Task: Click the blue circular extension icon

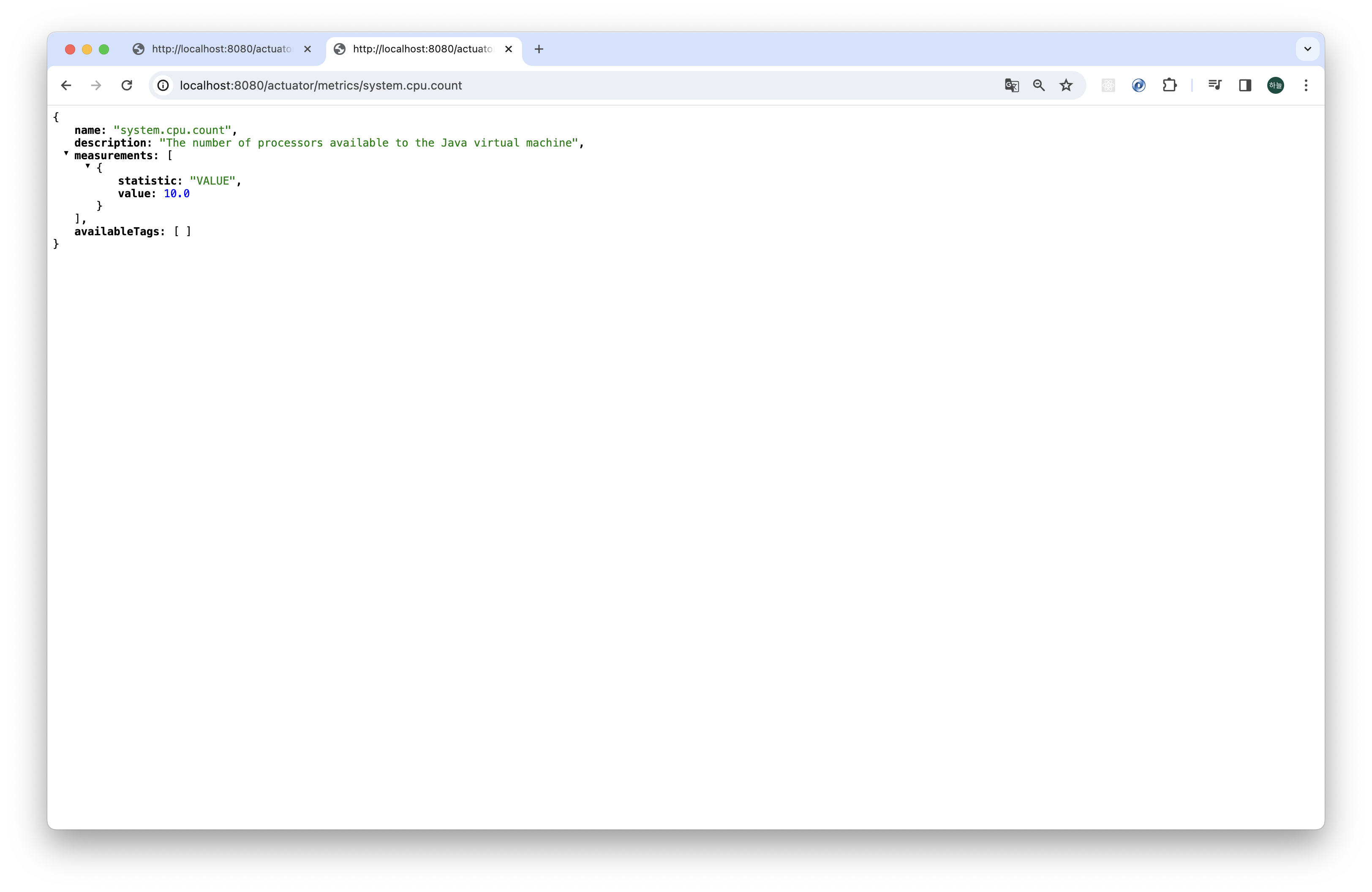Action: [x=1138, y=85]
